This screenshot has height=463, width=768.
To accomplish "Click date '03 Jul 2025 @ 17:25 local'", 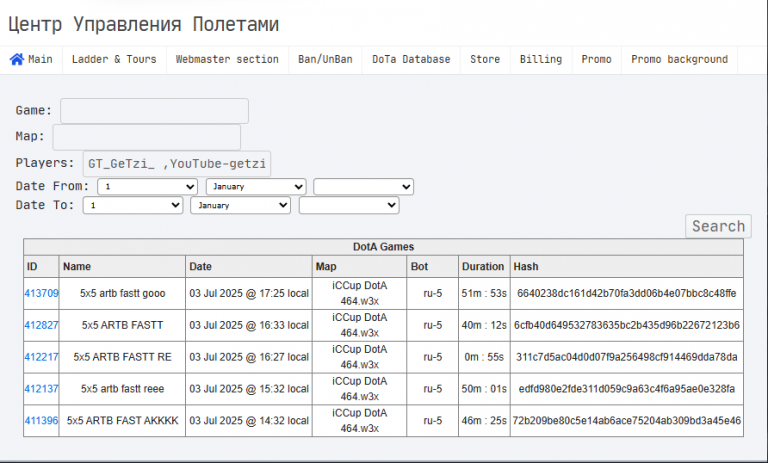I will (249, 293).
